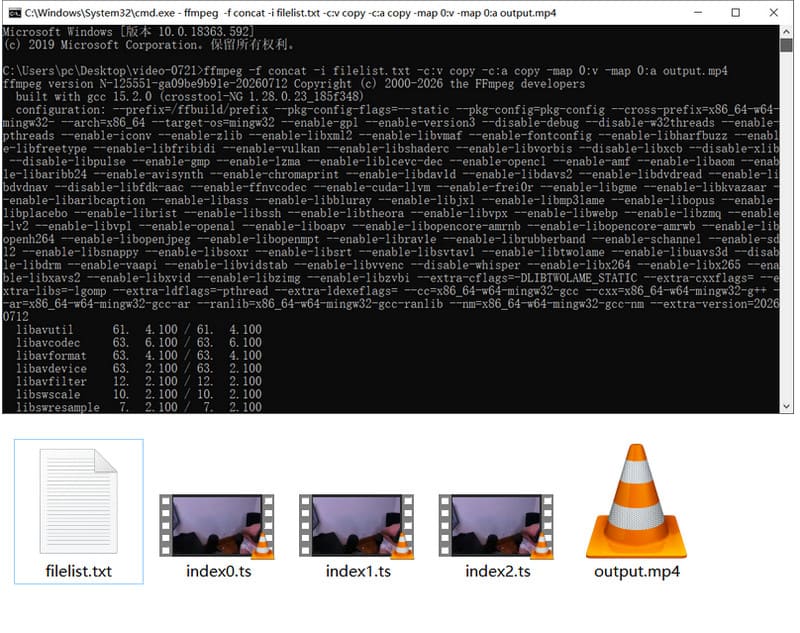Click the ffmpeg concat command line
Image resolution: width=800 pixels, height=633 pixels.
pyautogui.click(x=365, y=71)
